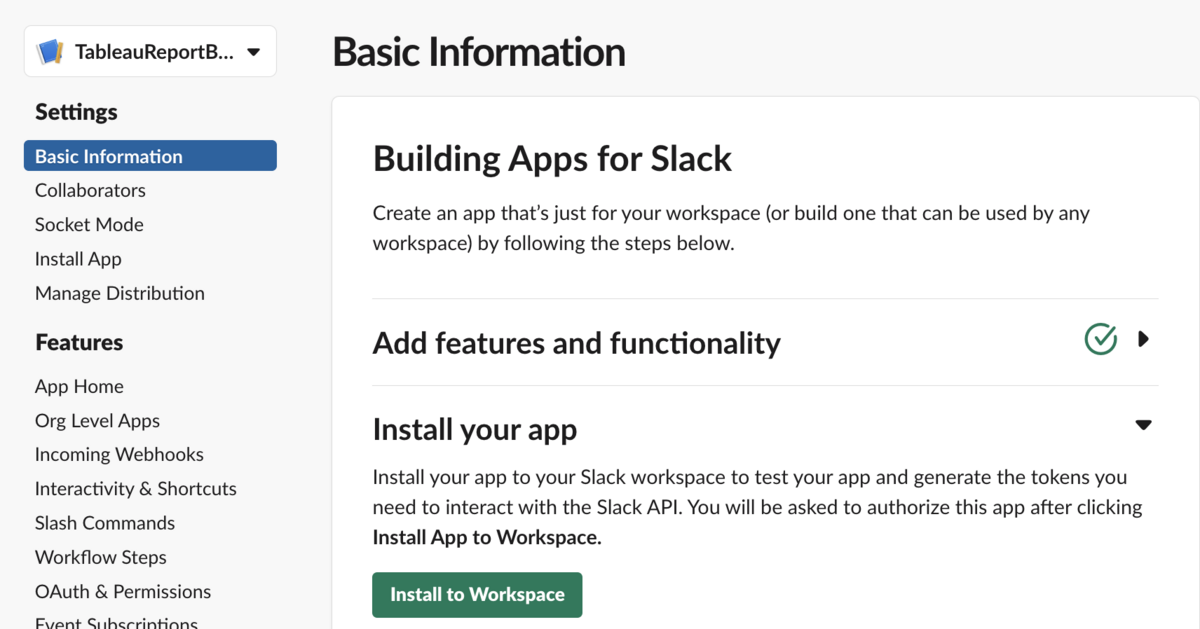Viewport: 1200px width, 629px height.
Task: Open the Collaborators settings page
Action: 90,190
